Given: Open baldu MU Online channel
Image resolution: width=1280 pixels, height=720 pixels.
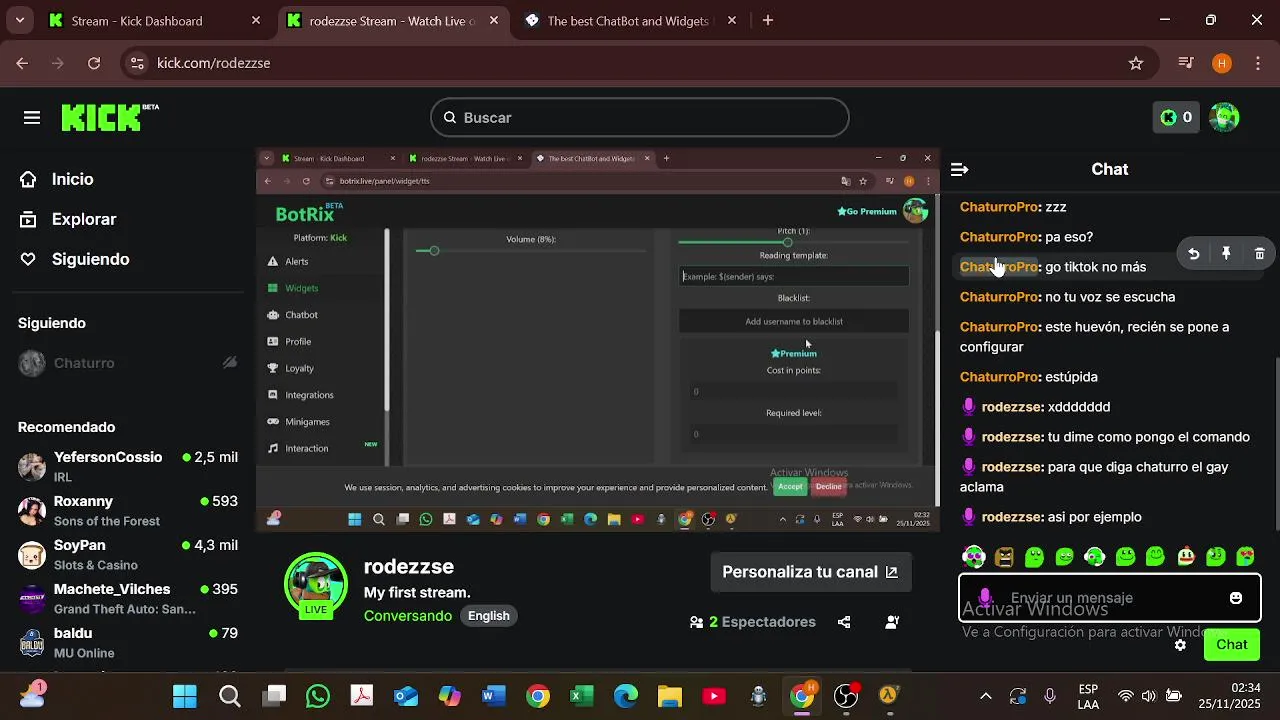Looking at the screenshot, I should [128, 643].
